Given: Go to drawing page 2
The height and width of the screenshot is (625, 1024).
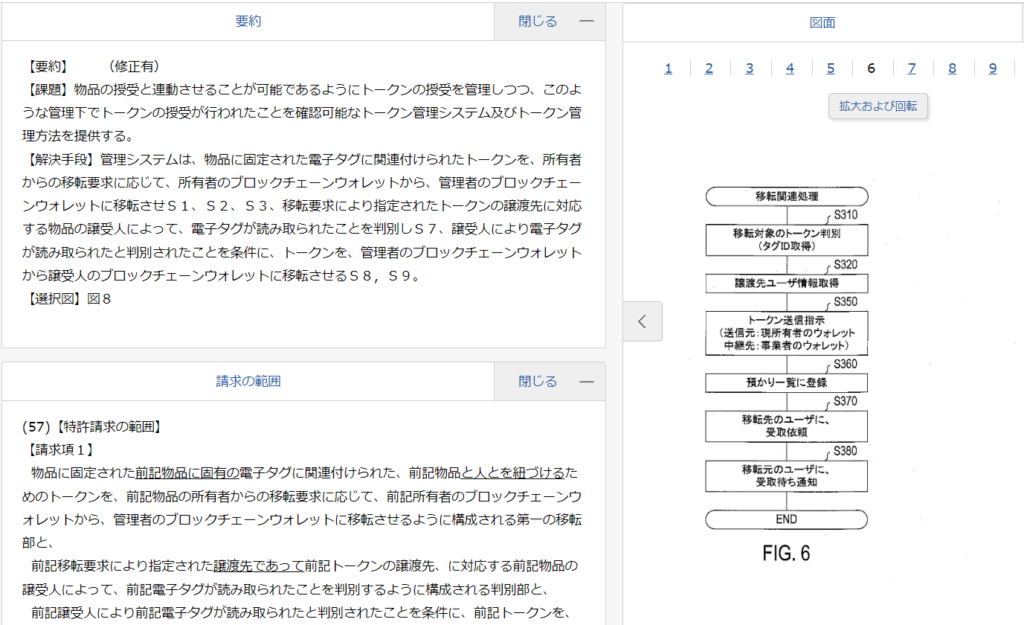Looking at the screenshot, I should click(709, 69).
